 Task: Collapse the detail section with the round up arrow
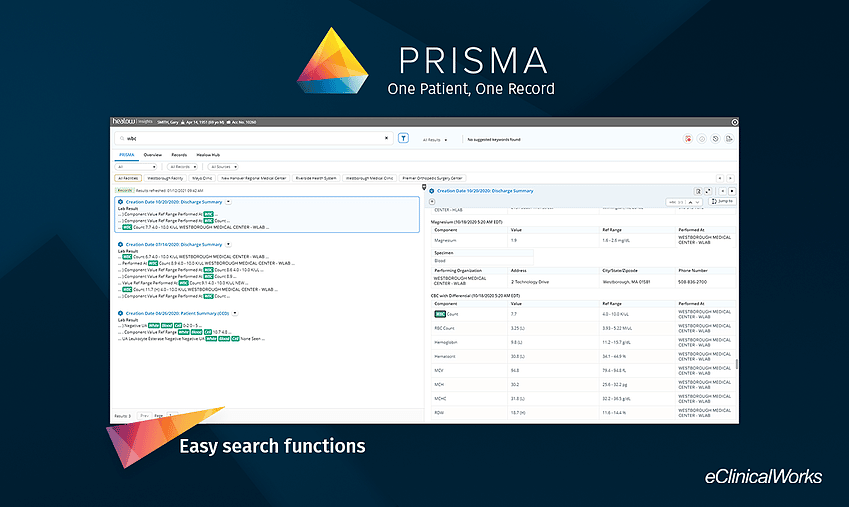tap(432, 202)
